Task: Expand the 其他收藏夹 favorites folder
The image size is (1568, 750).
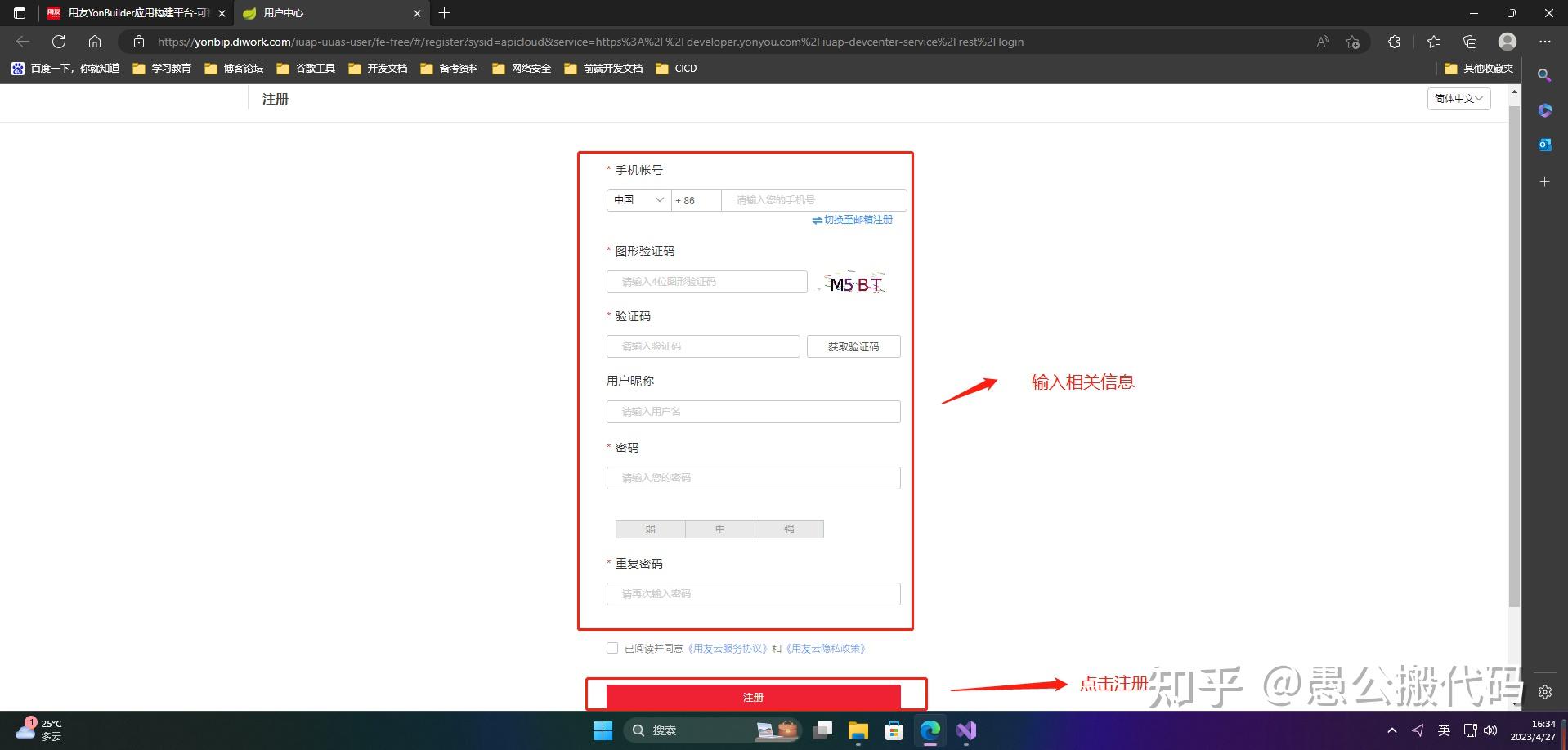Action: tap(1477, 68)
